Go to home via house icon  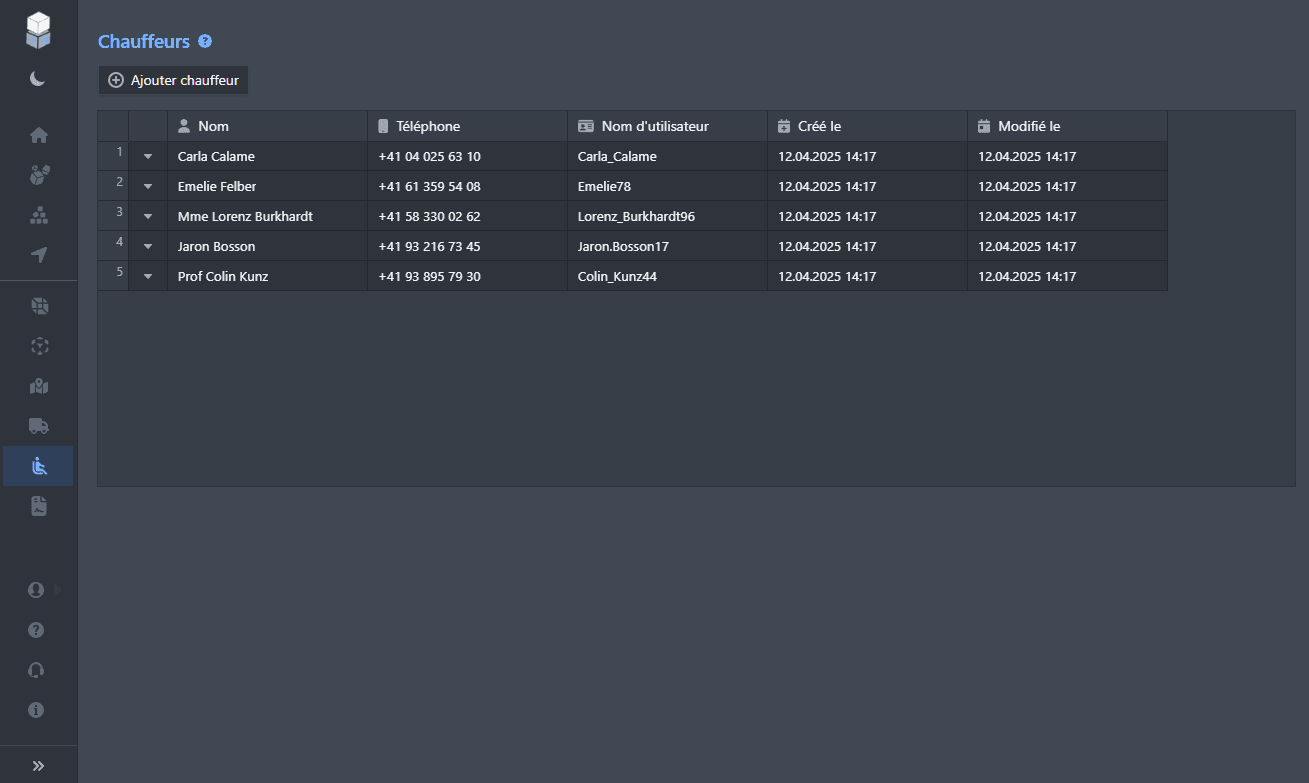39,136
